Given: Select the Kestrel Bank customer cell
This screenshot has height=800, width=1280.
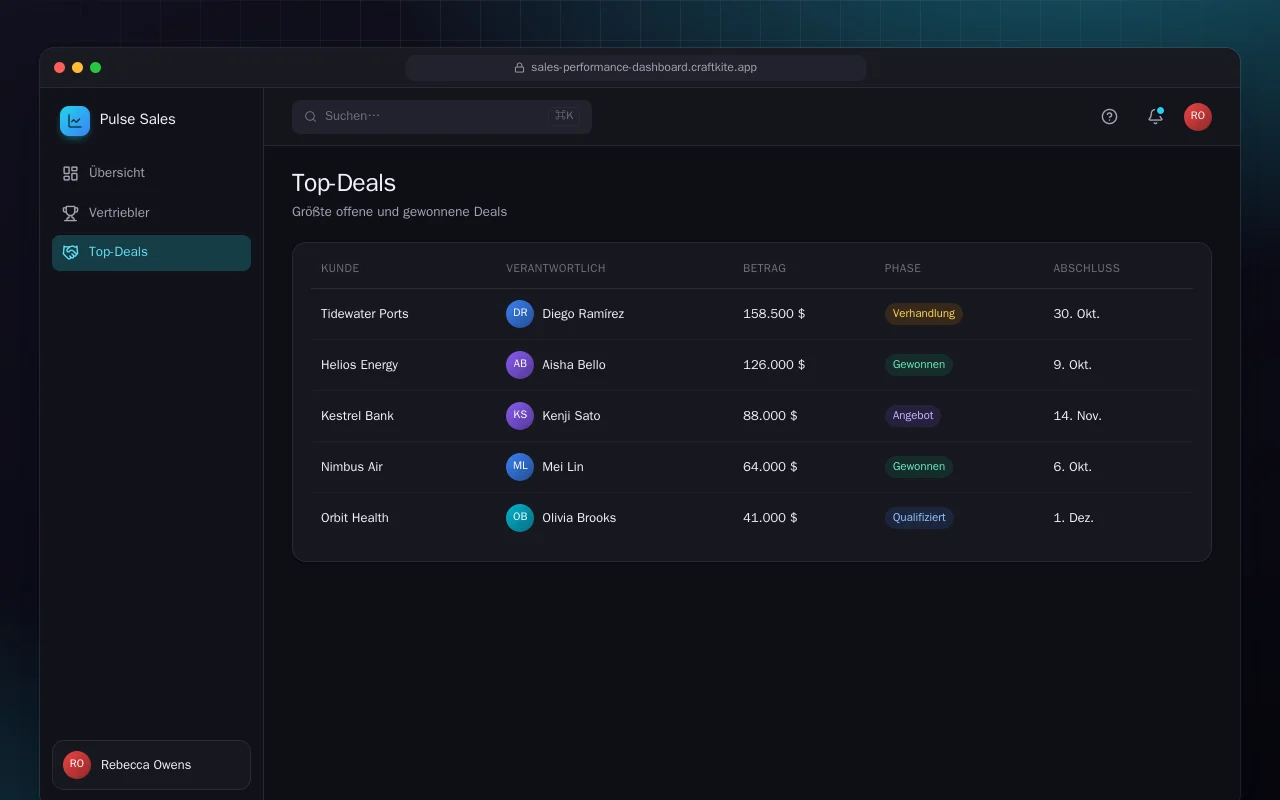Looking at the screenshot, I should click(357, 416).
